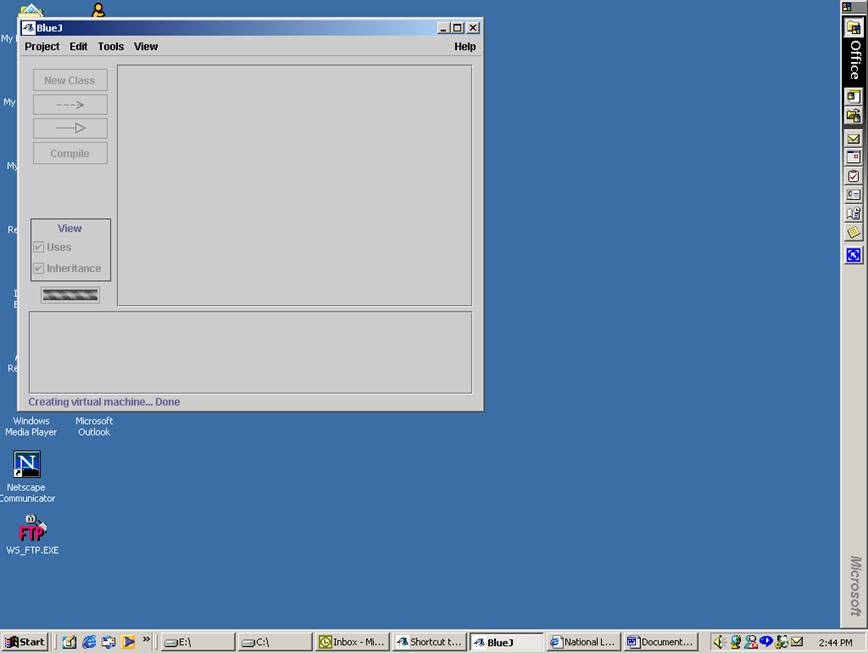The height and width of the screenshot is (653, 868).
Task: Open Netscape Communicator from the desktop
Action: coord(26,465)
